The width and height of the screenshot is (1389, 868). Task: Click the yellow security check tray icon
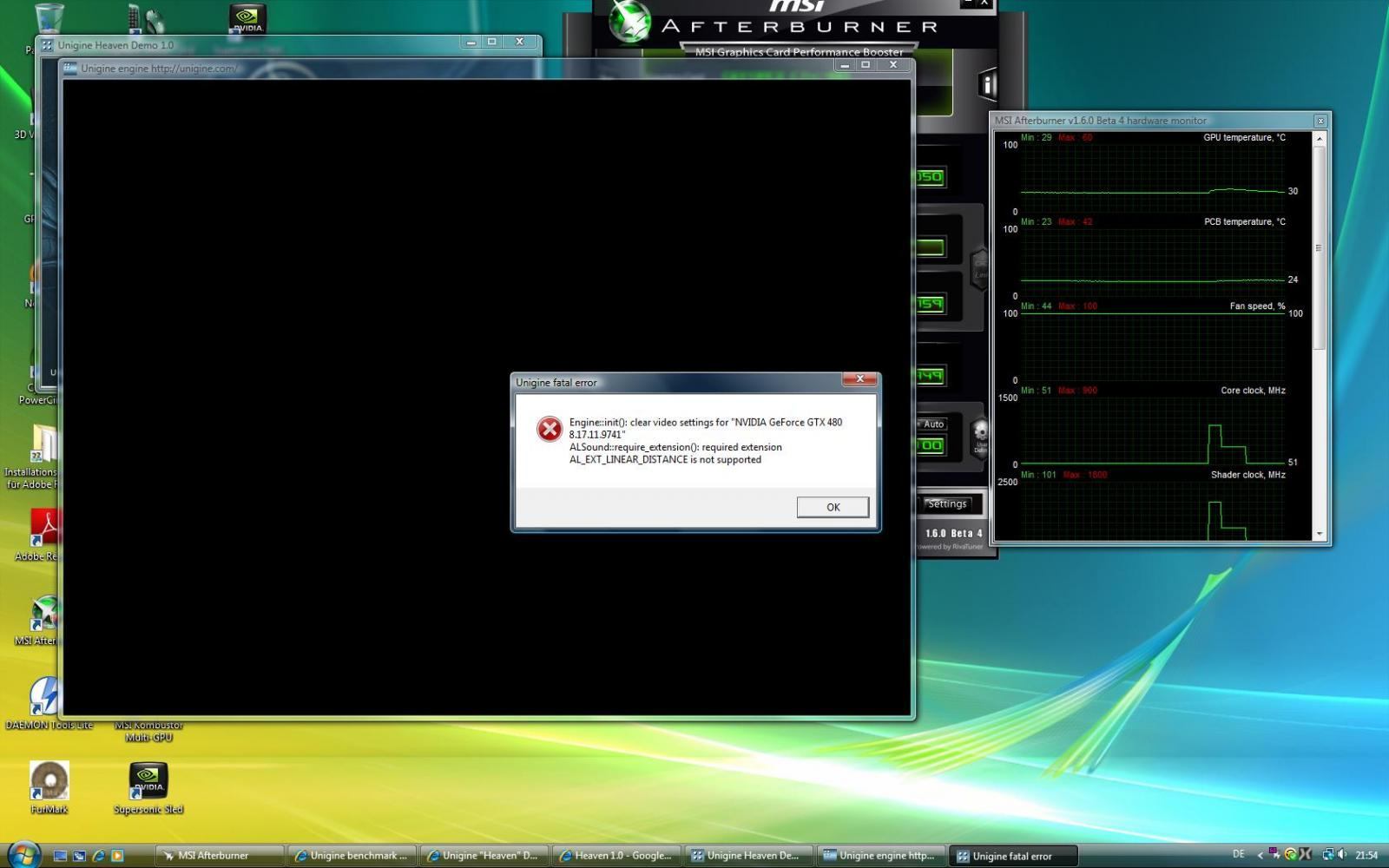pos(1289,855)
